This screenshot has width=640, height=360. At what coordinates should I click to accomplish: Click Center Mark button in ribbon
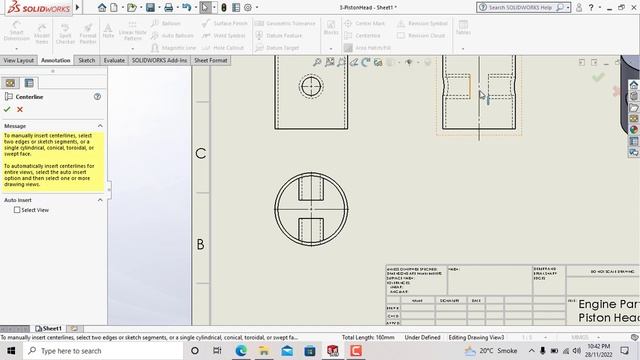coord(364,24)
